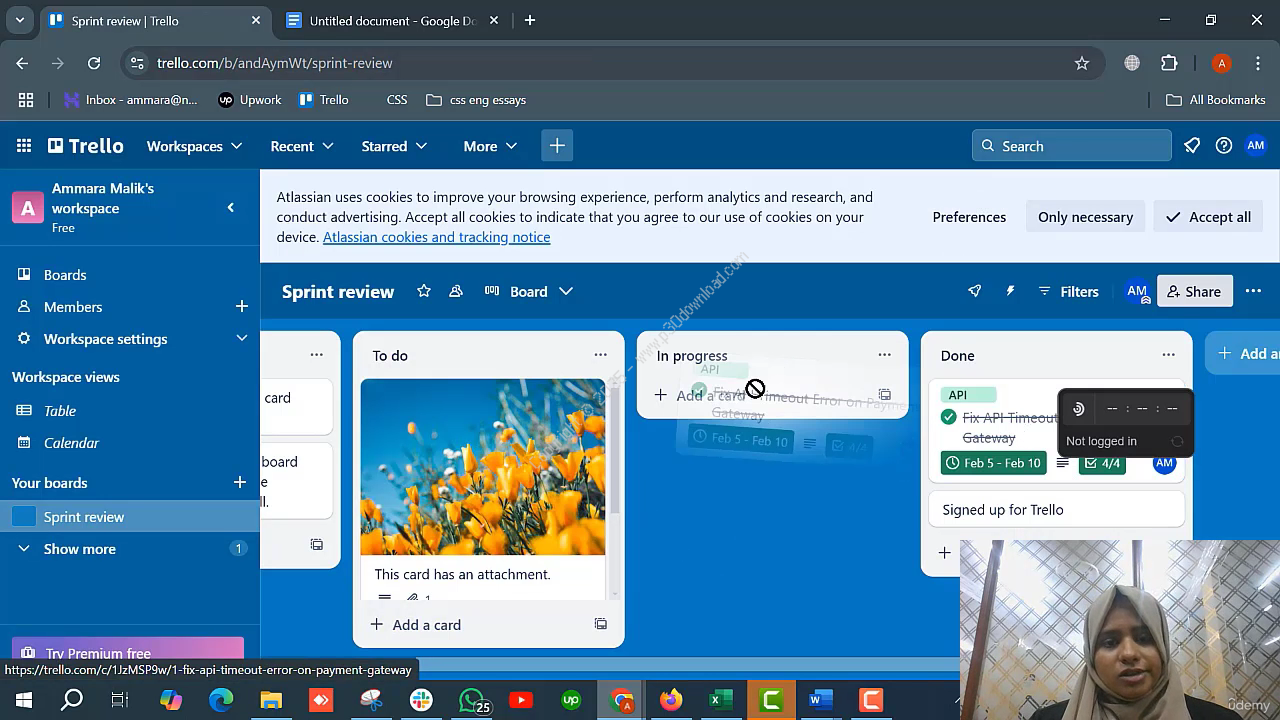Open the Trello app switcher grid
This screenshot has height=720, width=1280.
[24, 146]
